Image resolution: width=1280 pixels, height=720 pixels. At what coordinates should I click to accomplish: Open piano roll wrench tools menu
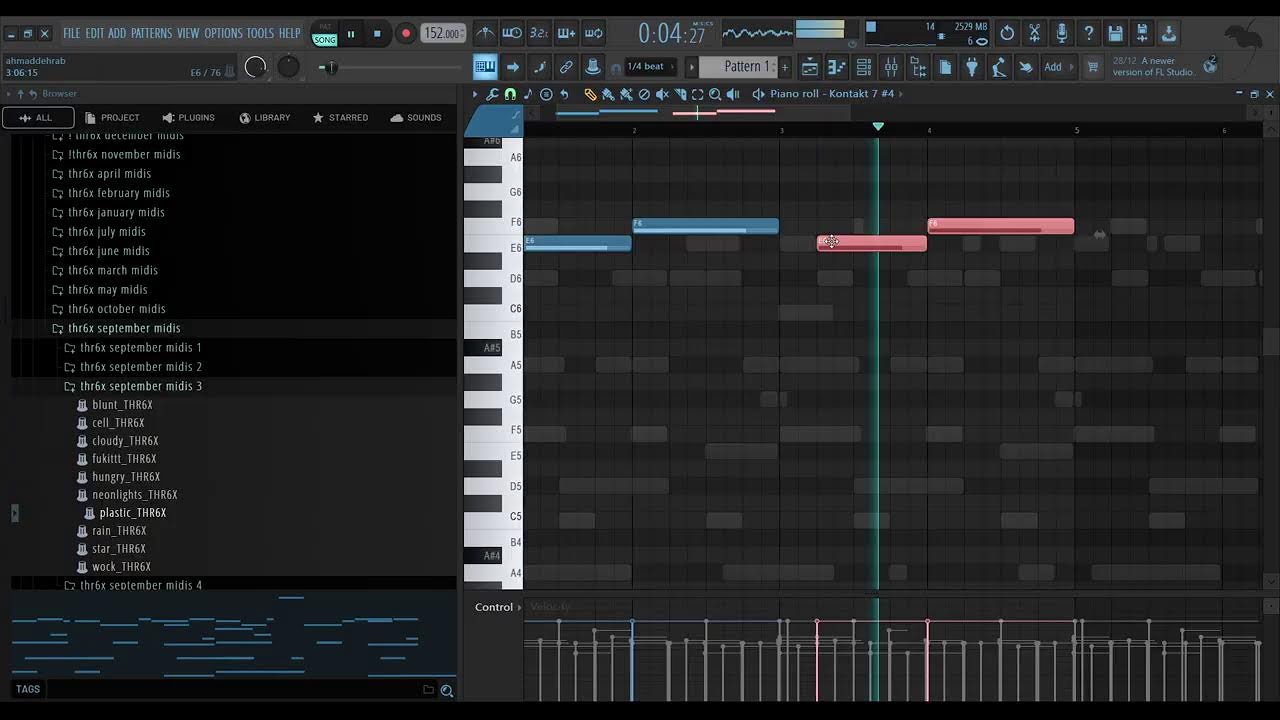492,94
